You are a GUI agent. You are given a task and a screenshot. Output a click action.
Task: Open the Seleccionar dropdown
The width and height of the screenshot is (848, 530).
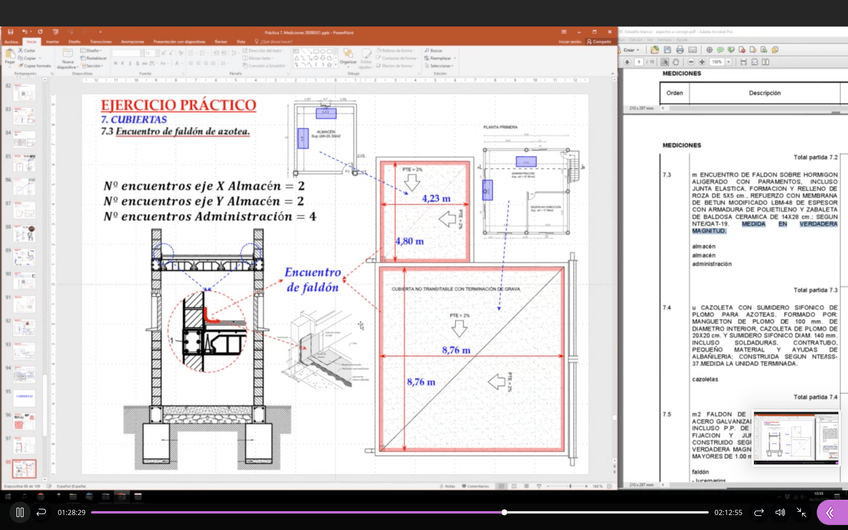click(x=440, y=65)
